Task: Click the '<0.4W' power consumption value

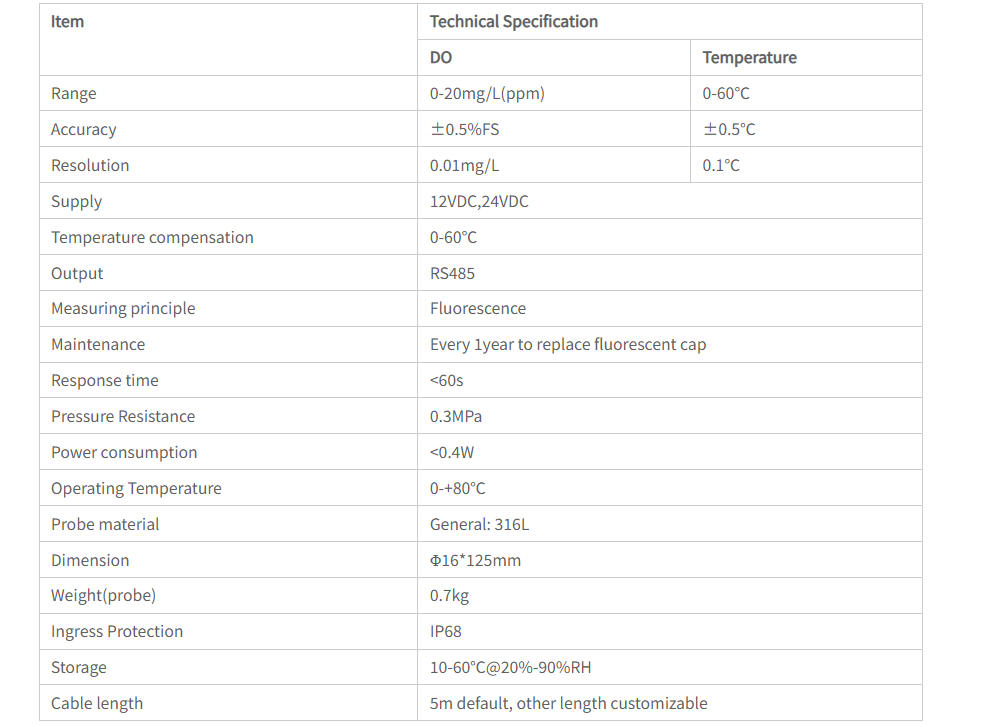Action: point(452,453)
